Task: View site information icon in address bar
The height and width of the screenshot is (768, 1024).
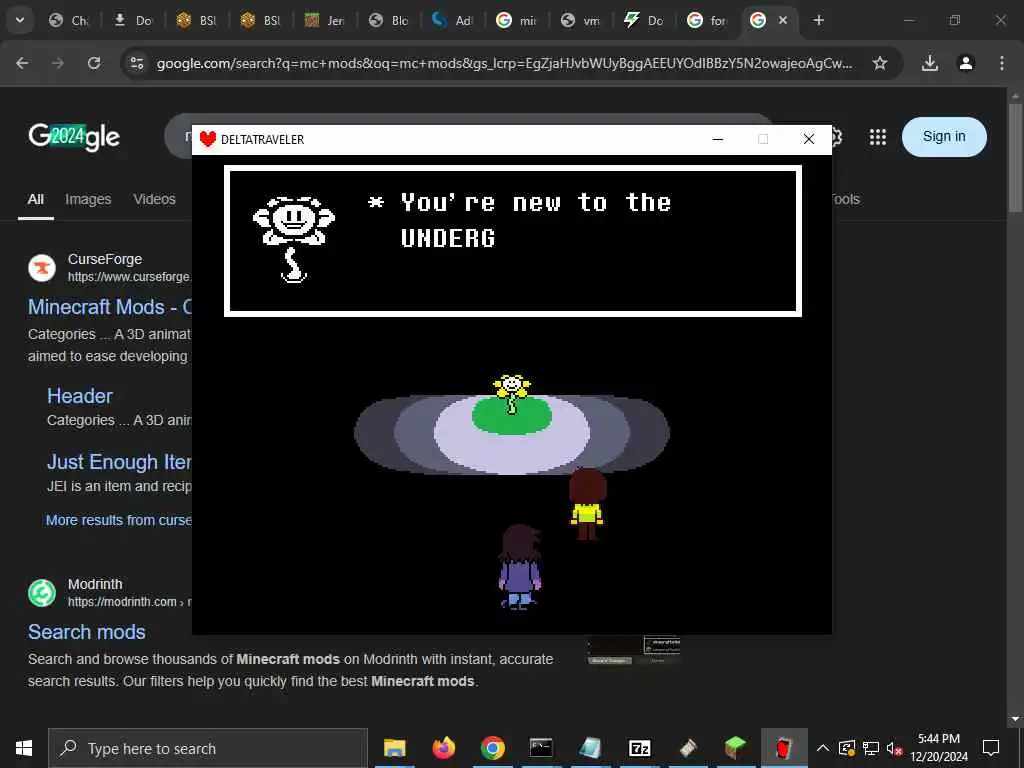Action: (x=136, y=63)
